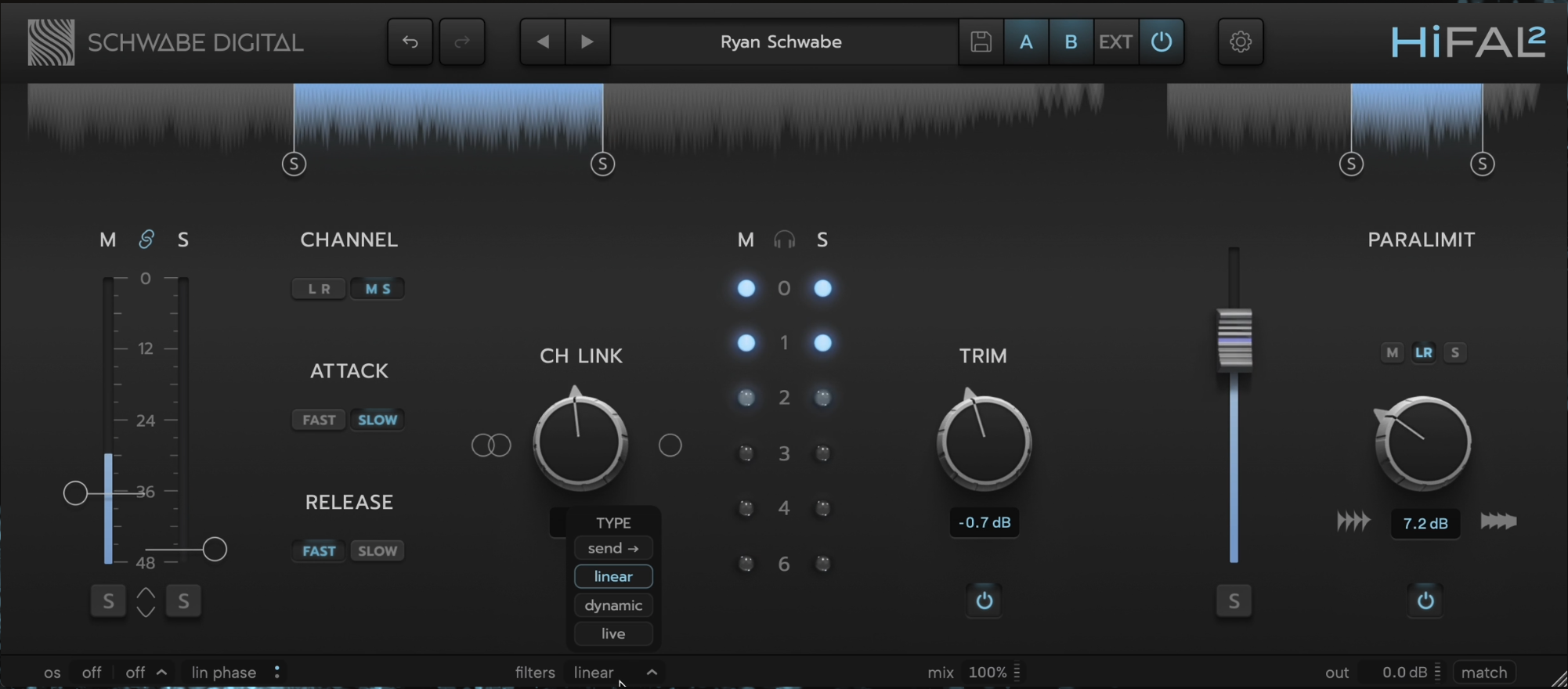This screenshot has width=1568, height=689.
Task: Click the TRIM knob
Action: [x=985, y=442]
